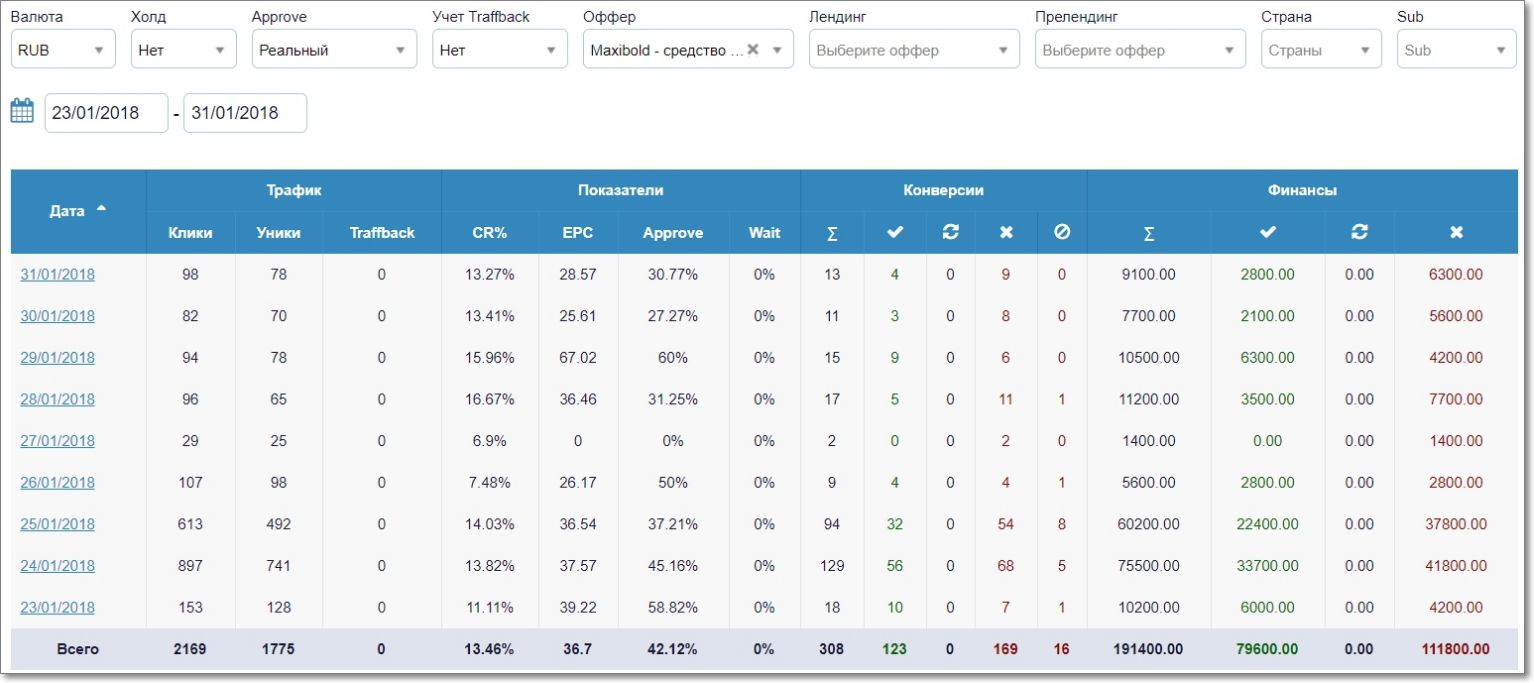Open the 23/01/2018 date row link
Viewport: 1534px width, 683px height.
coord(57,607)
